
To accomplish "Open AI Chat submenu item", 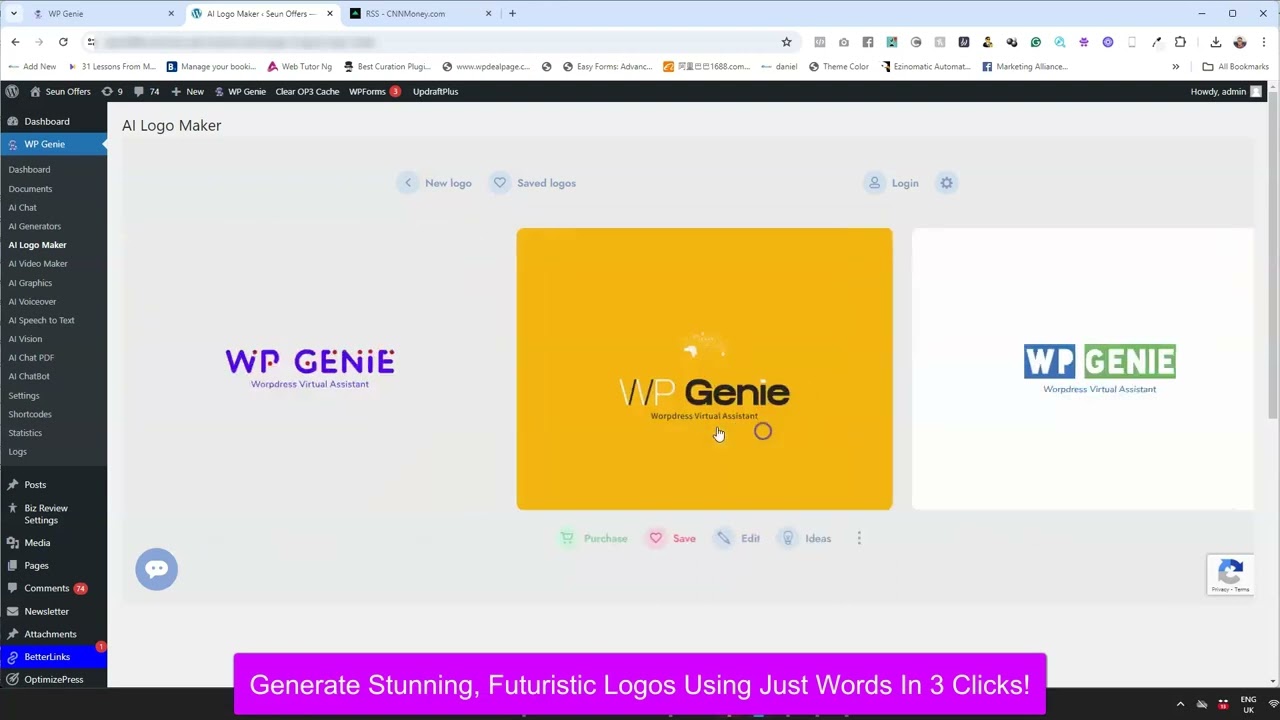I will [22, 207].
